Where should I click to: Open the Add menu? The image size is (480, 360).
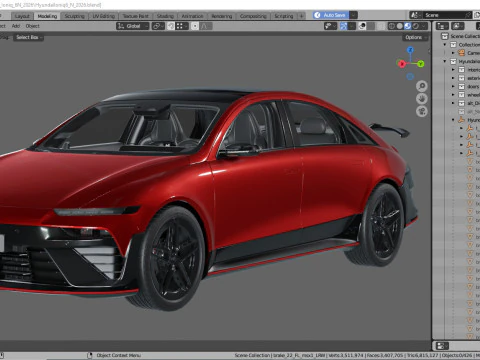point(16,26)
